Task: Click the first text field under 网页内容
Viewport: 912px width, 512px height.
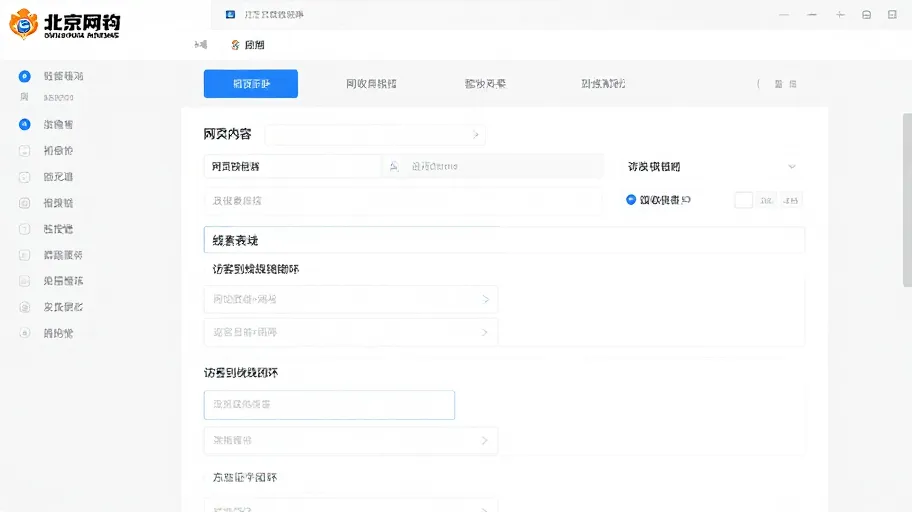Action: 293,166
